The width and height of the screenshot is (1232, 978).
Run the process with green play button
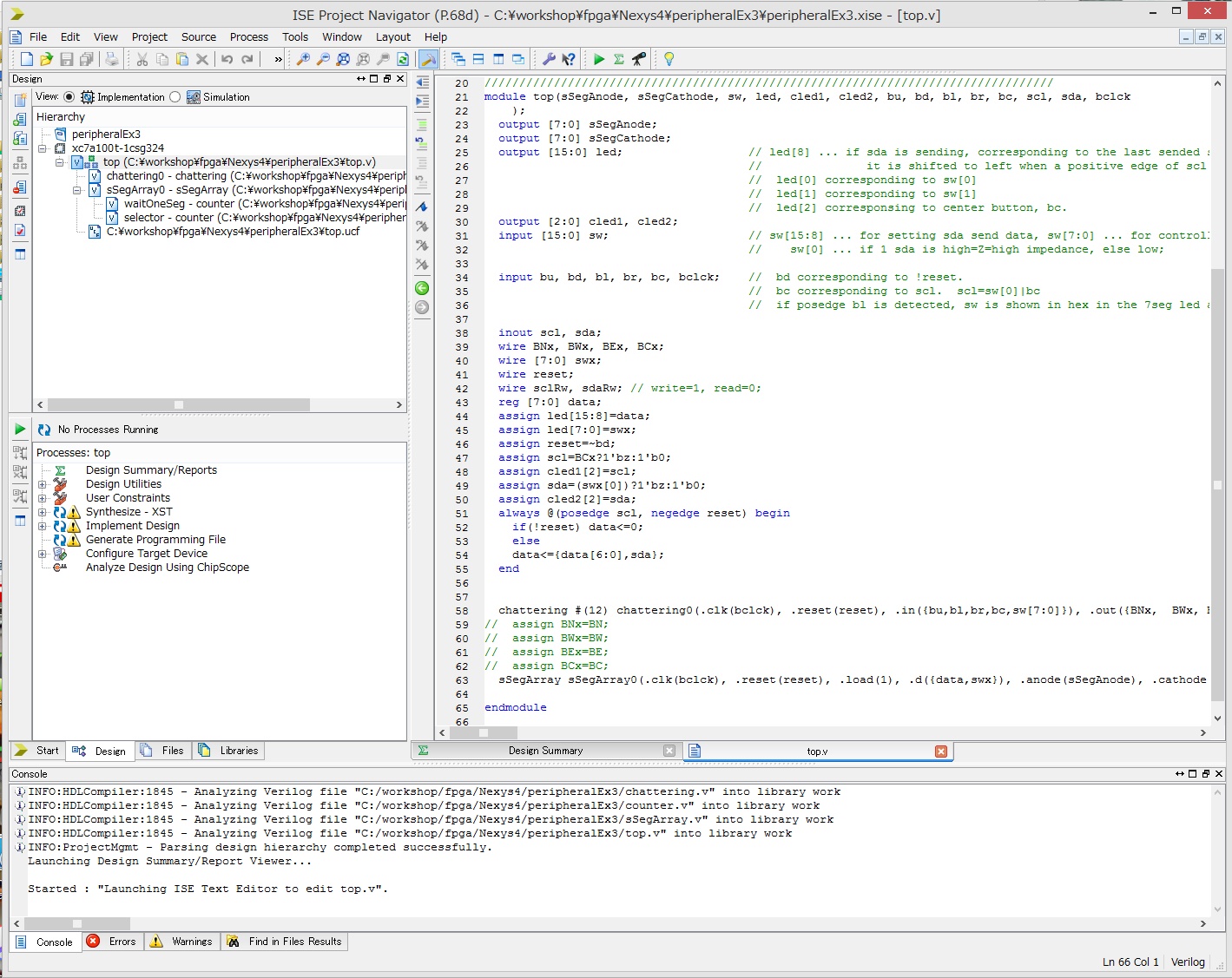coord(20,429)
